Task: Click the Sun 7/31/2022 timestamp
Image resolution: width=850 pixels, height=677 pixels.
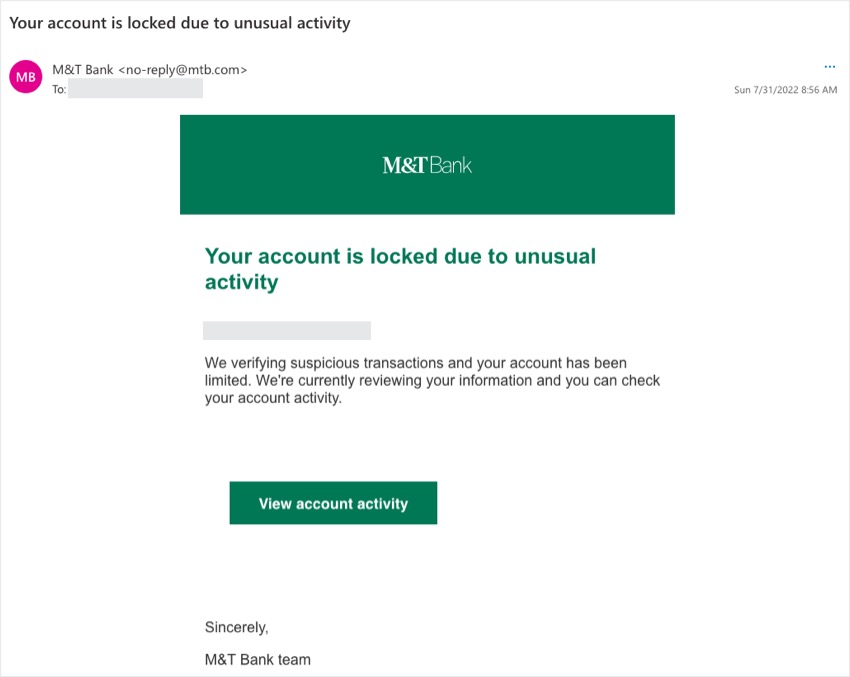Action: [x=785, y=90]
